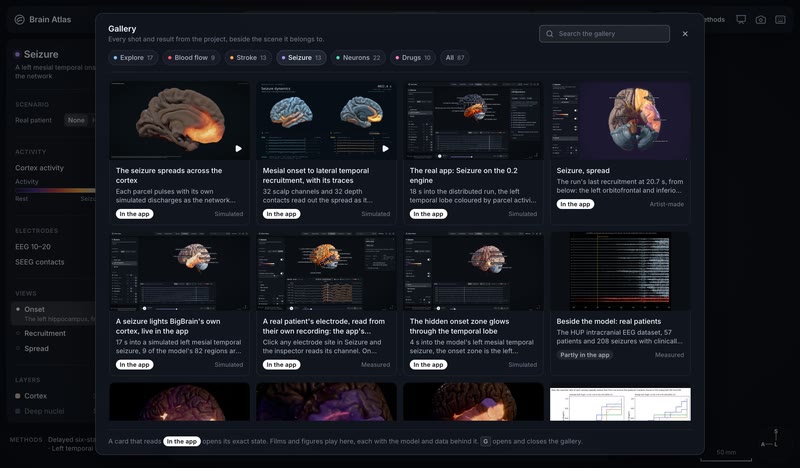This screenshot has height=468, width=800.
Task: Click 'In the app' on real app Seizure card
Action: [x=428, y=214]
